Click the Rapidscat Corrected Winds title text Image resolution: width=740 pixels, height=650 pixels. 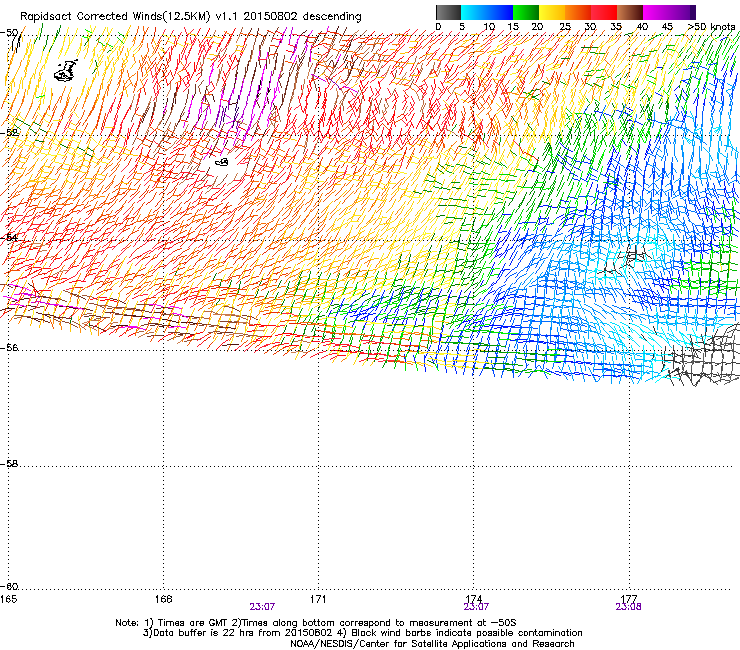pos(191,16)
